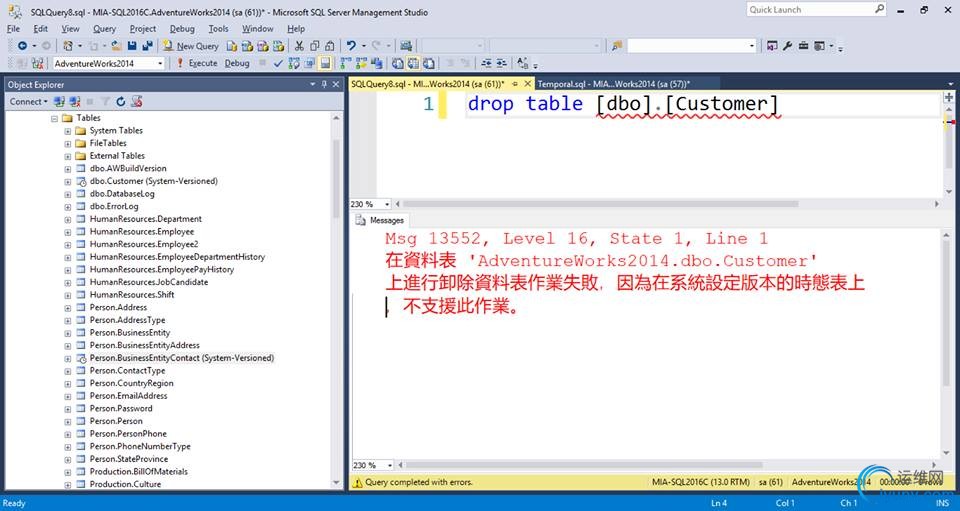The width and height of the screenshot is (960, 511).
Task: Click the Debug toolbar button
Action: tap(237, 63)
